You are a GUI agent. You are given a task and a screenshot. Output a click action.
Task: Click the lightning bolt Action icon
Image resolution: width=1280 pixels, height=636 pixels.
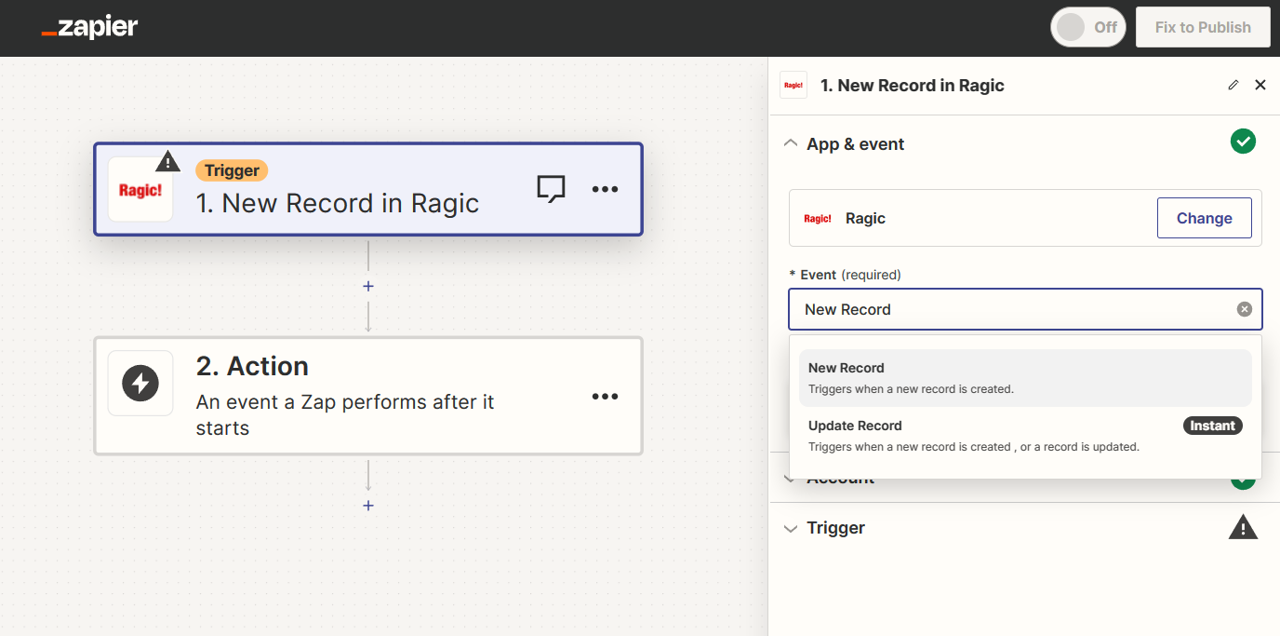pos(140,383)
